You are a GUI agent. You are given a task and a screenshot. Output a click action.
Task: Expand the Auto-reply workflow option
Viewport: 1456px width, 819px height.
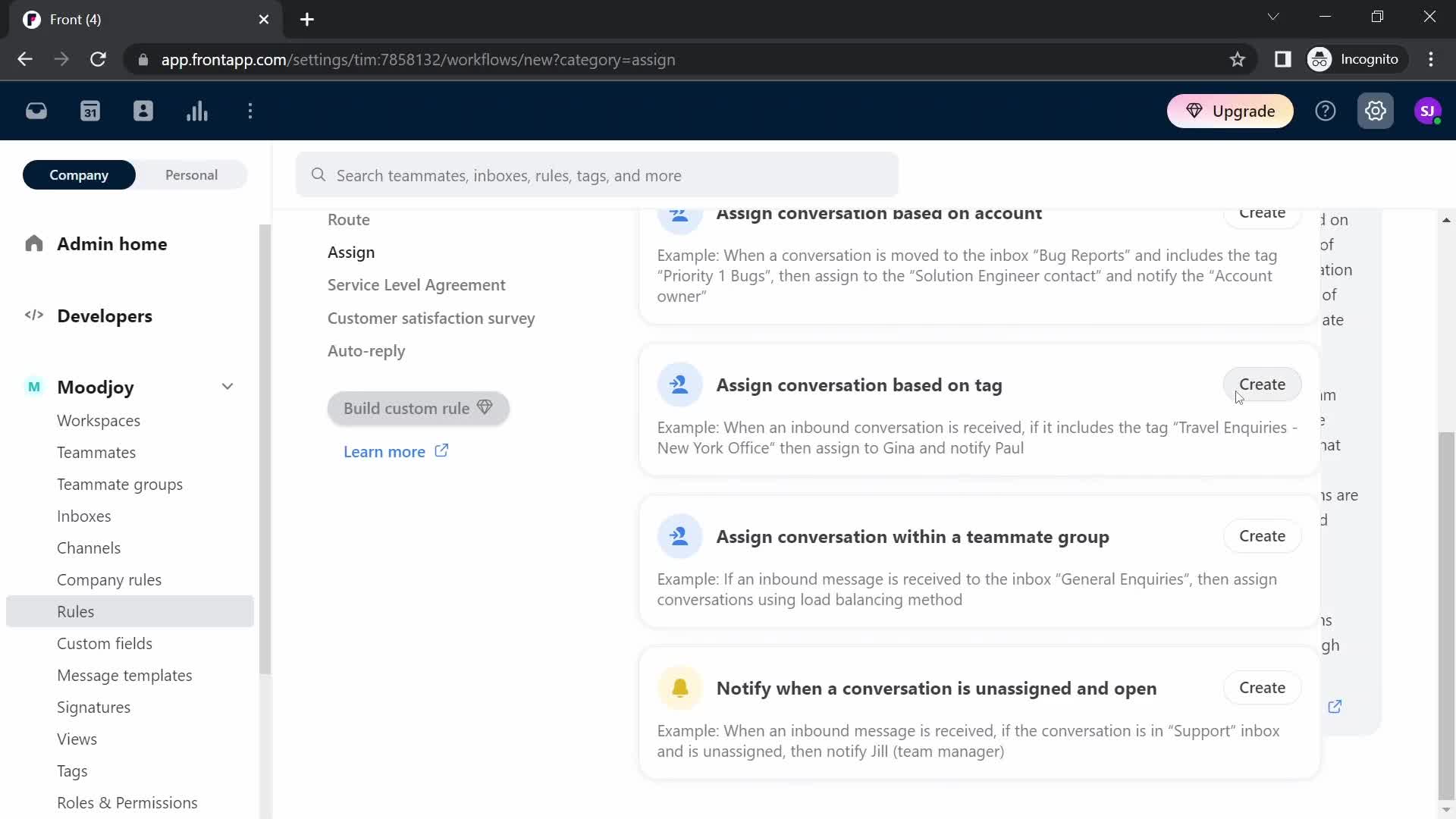coord(367,350)
